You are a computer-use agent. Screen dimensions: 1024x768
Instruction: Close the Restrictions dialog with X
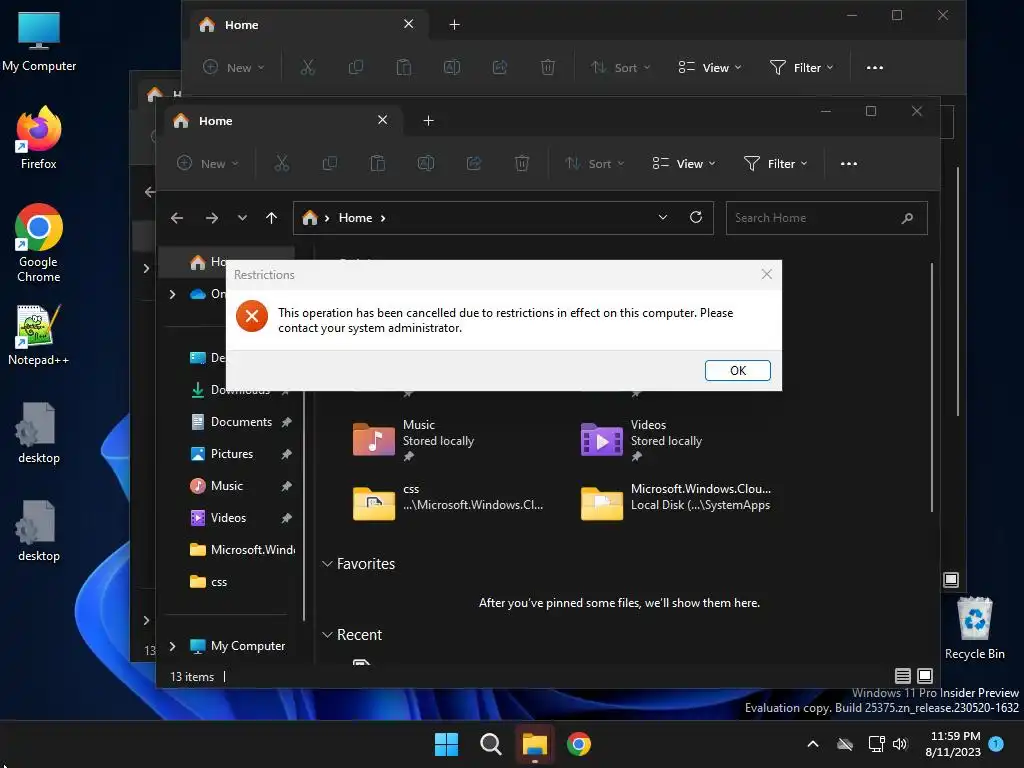(767, 274)
